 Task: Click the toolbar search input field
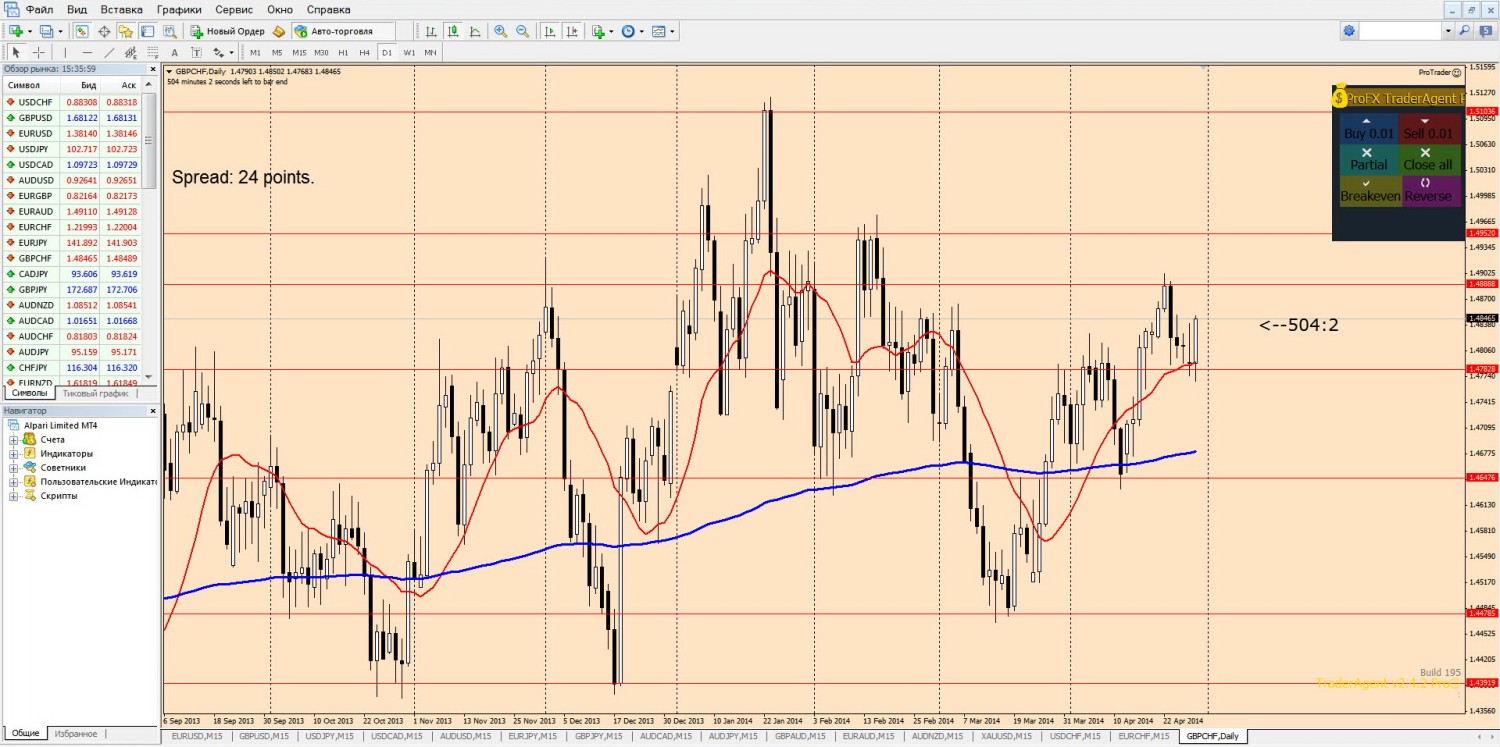coord(1400,31)
